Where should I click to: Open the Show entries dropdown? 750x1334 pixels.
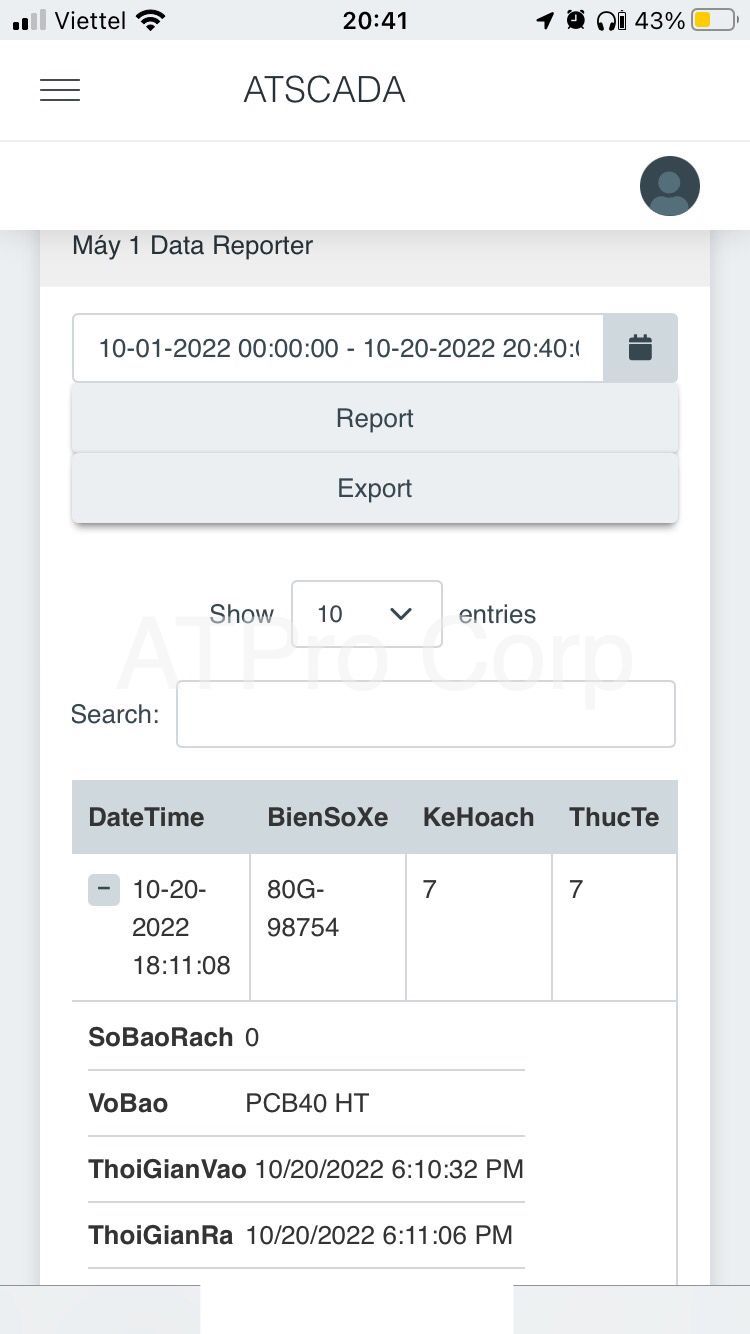367,614
